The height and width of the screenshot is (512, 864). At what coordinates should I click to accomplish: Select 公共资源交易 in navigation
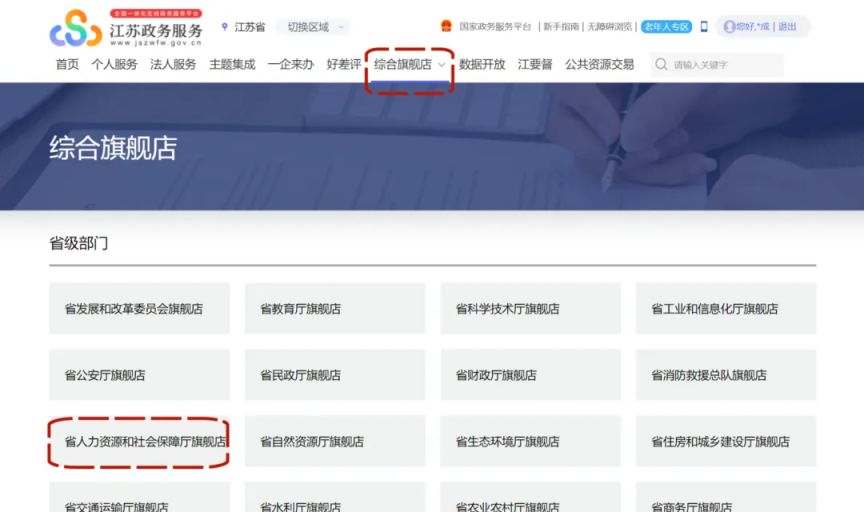[599, 65]
